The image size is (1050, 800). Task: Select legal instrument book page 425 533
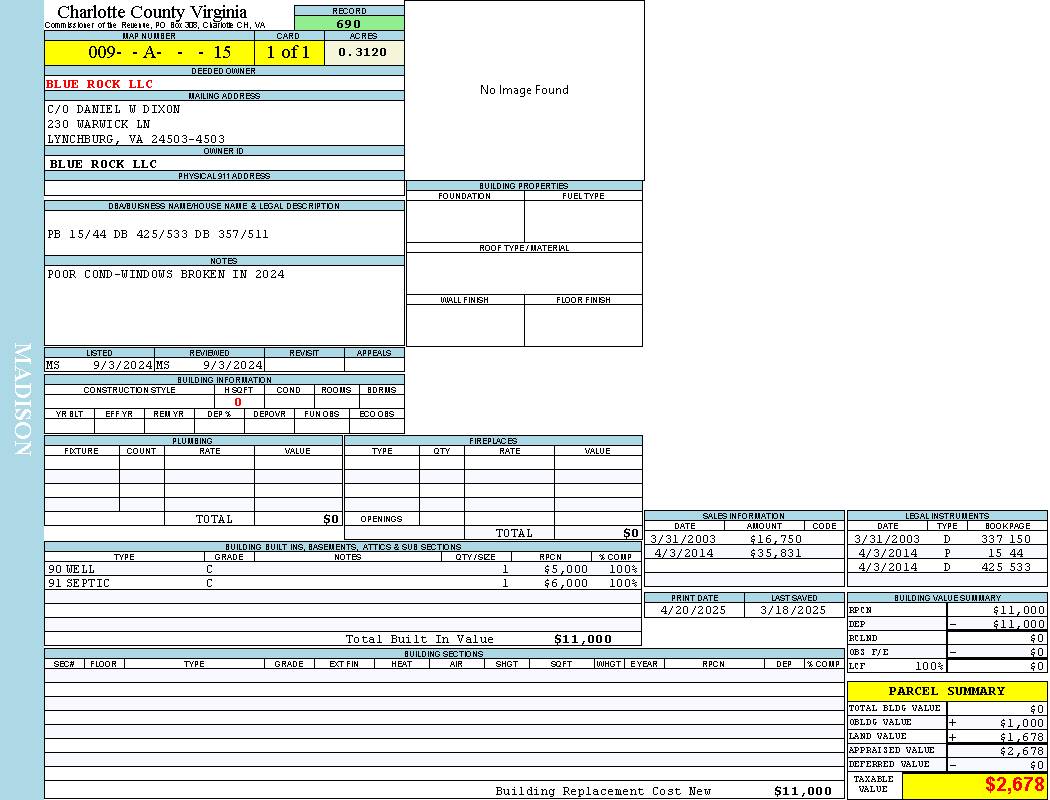[x=1005, y=567]
